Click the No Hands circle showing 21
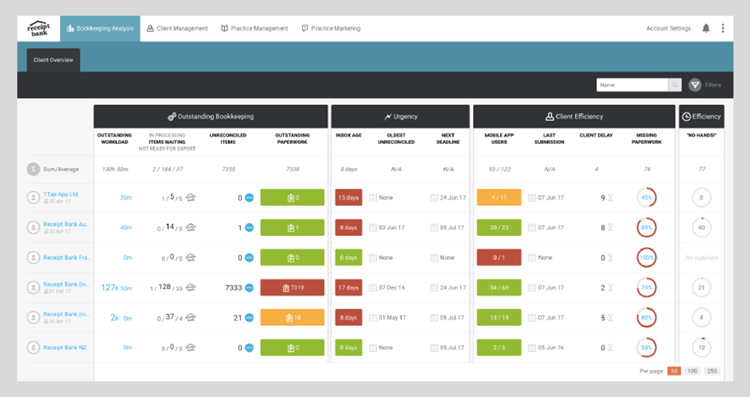Image resolution: width=750 pixels, height=397 pixels. point(702,287)
